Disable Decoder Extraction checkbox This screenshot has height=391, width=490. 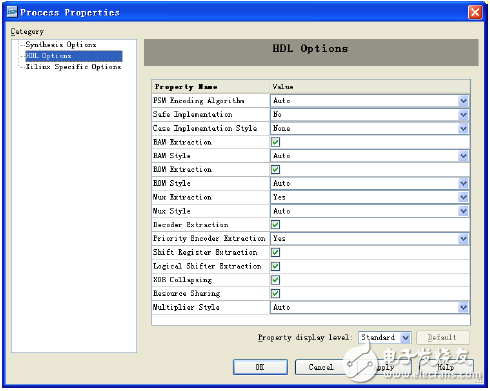(x=275, y=225)
